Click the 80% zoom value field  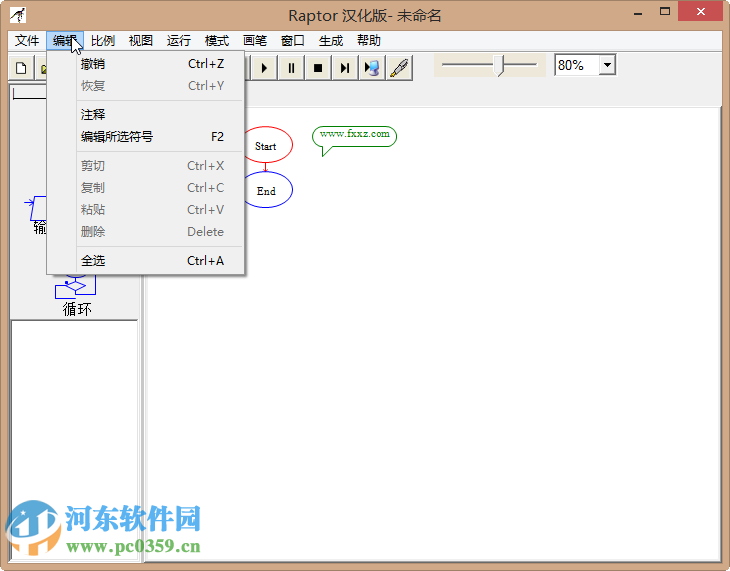tap(576, 65)
